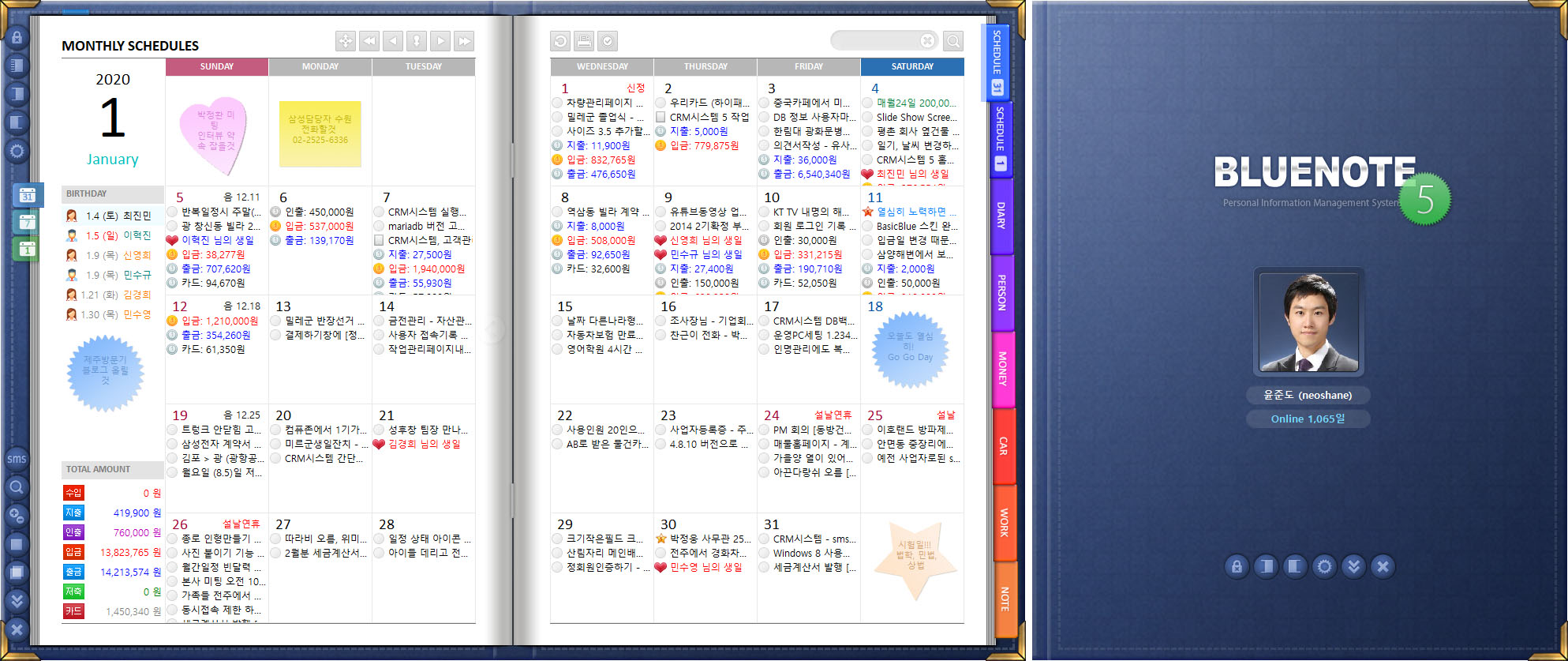Click the green '저축' total amount label
The image size is (1568, 661).
tap(73, 592)
